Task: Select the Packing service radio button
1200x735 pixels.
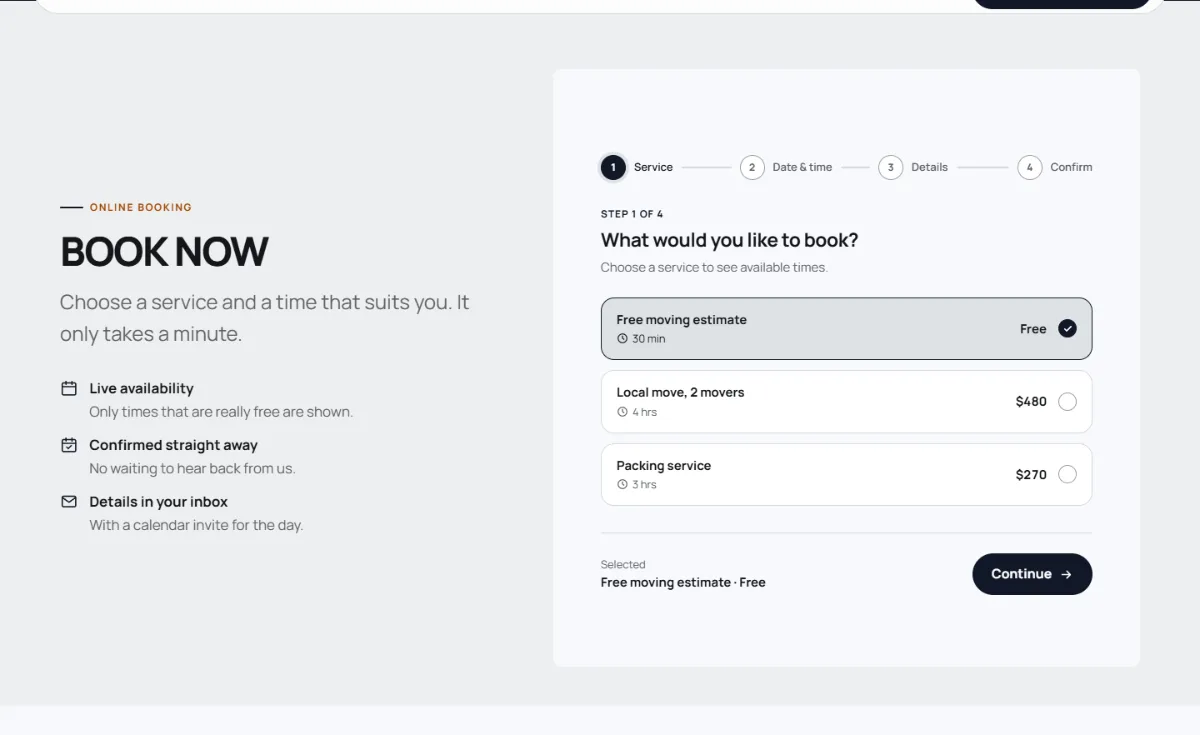Action: tap(1067, 474)
